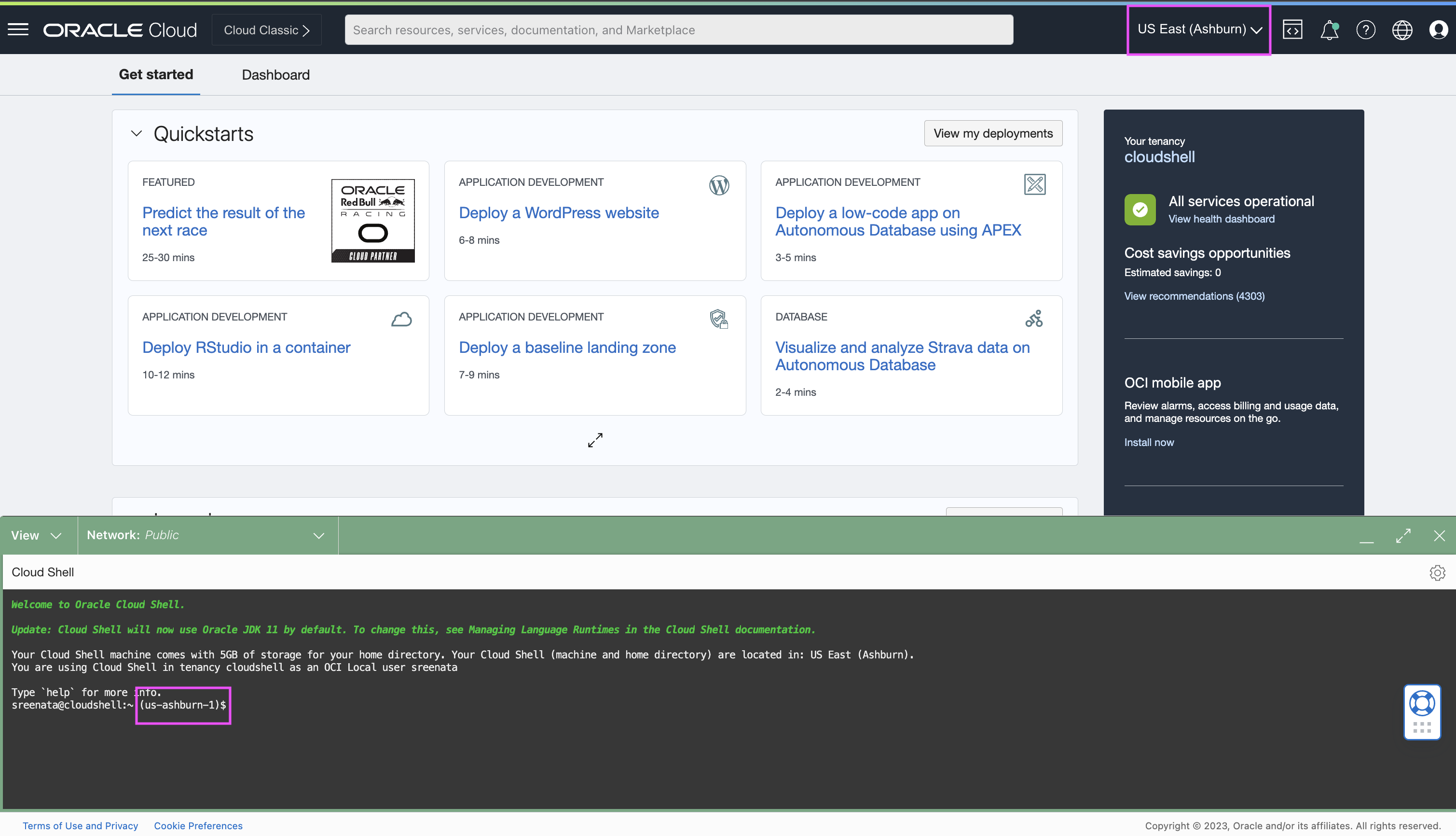Click the OCI region/language globe icon
The height and width of the screenshot is (836, 1456).
(1401, 29)
